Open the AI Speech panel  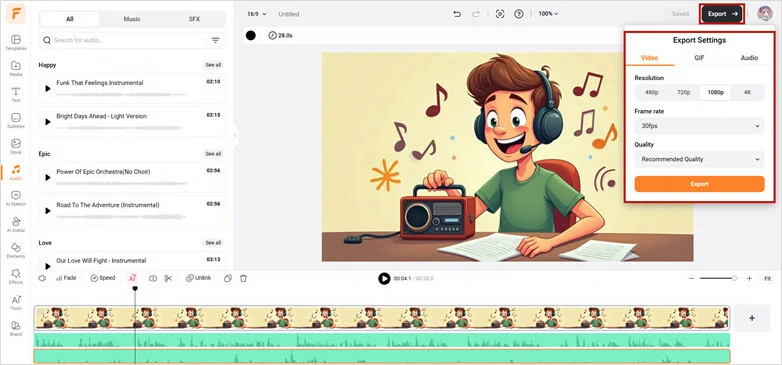pos(16,198)
